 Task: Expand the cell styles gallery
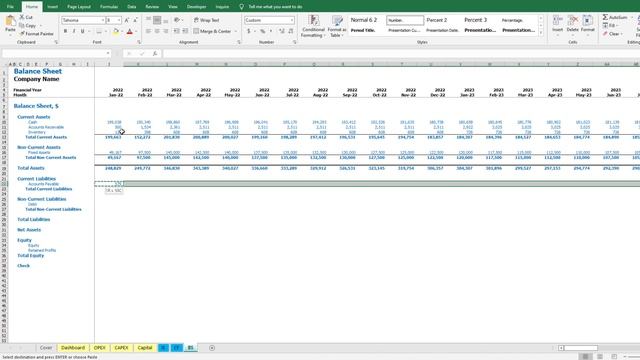(x=541, y=33)
